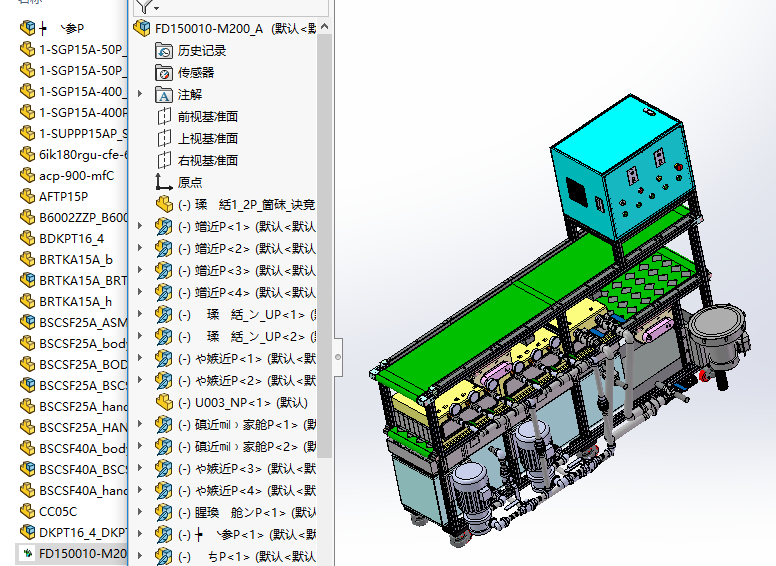Click the BSCSF25A_ASM assembly icon
This screenshot has width=776, height=566.
tap(28, 323)
